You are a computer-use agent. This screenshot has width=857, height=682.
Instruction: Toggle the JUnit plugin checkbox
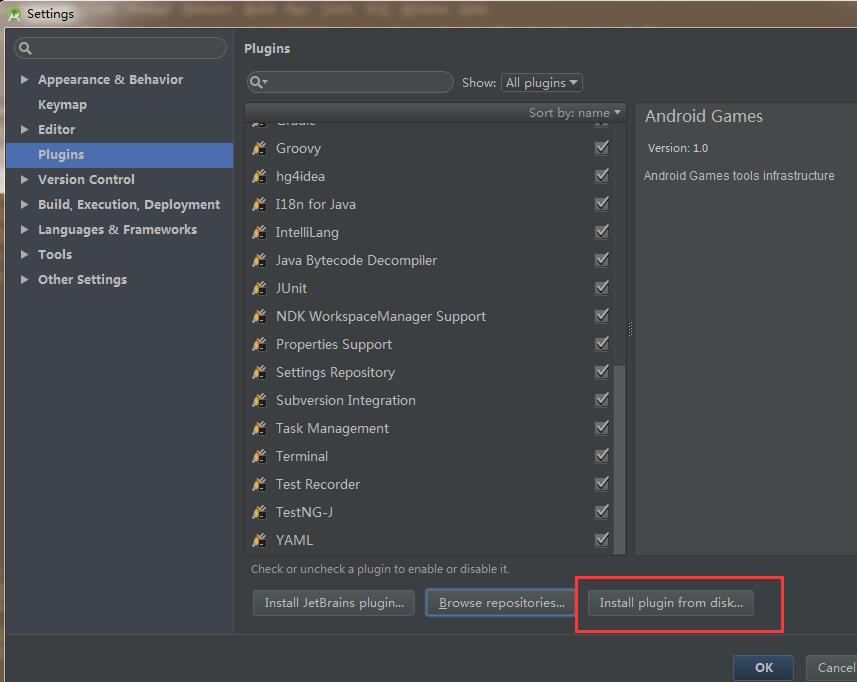click(x=602, y=287)
